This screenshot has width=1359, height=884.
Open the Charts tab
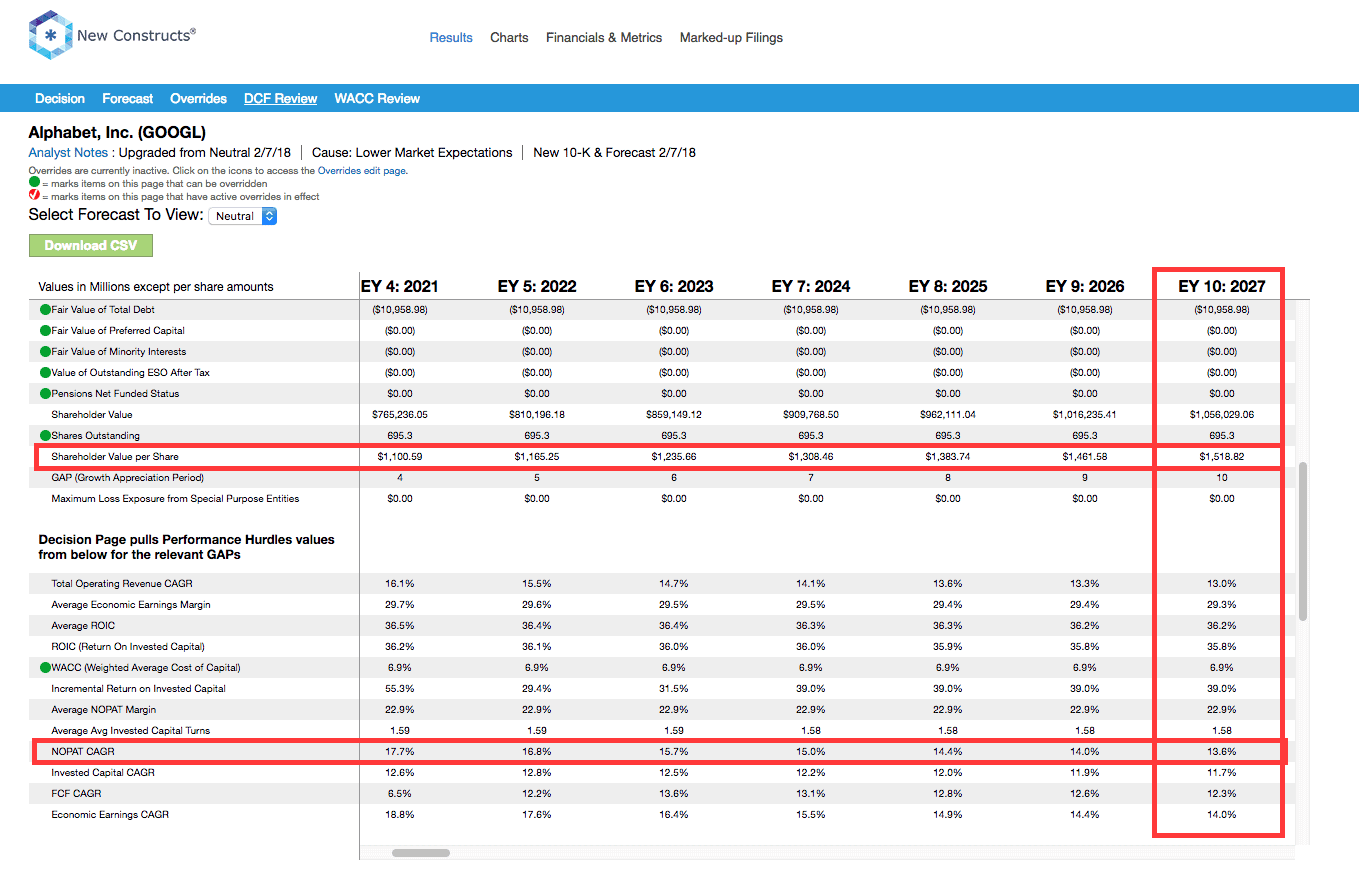pos(509,38)
